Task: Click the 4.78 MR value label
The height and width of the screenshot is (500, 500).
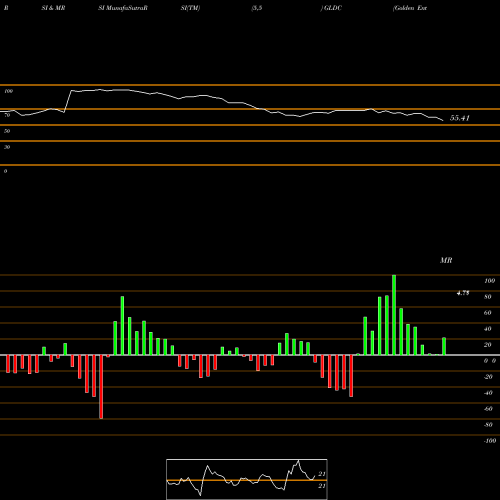Action: [x=463, y=293]
